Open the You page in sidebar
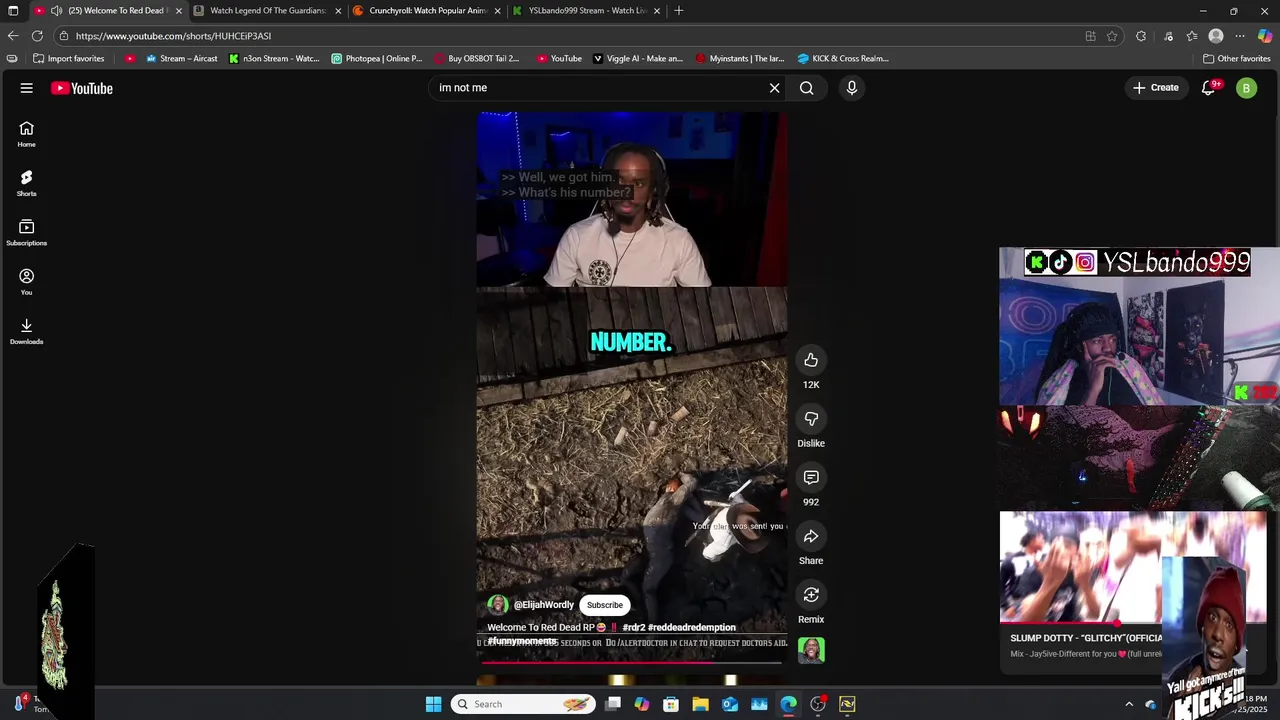1280x720 pixels. point(27,282)
